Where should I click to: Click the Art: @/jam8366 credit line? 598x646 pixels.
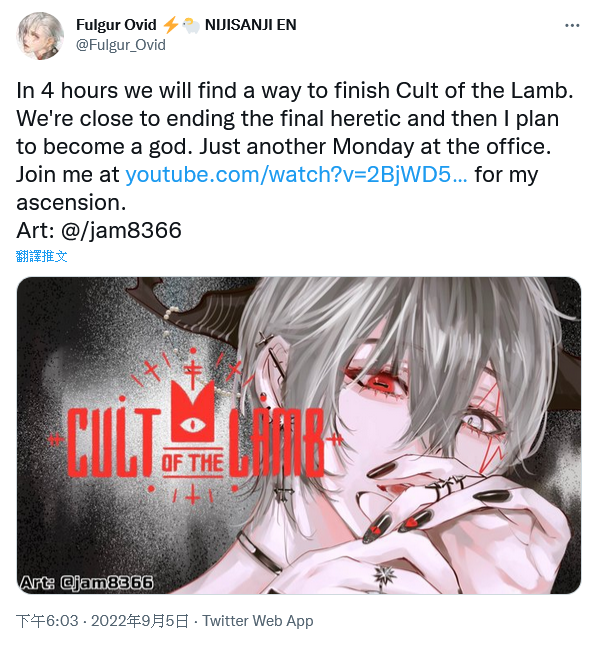pos(99,230)
